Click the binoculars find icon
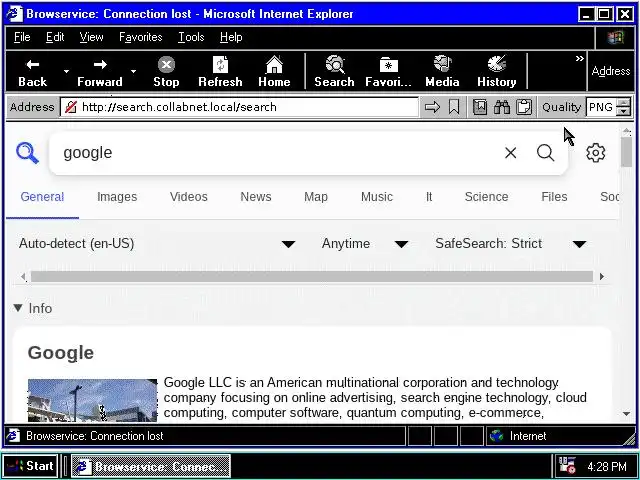This screenshot has width=640, height=480. (502, 107)
